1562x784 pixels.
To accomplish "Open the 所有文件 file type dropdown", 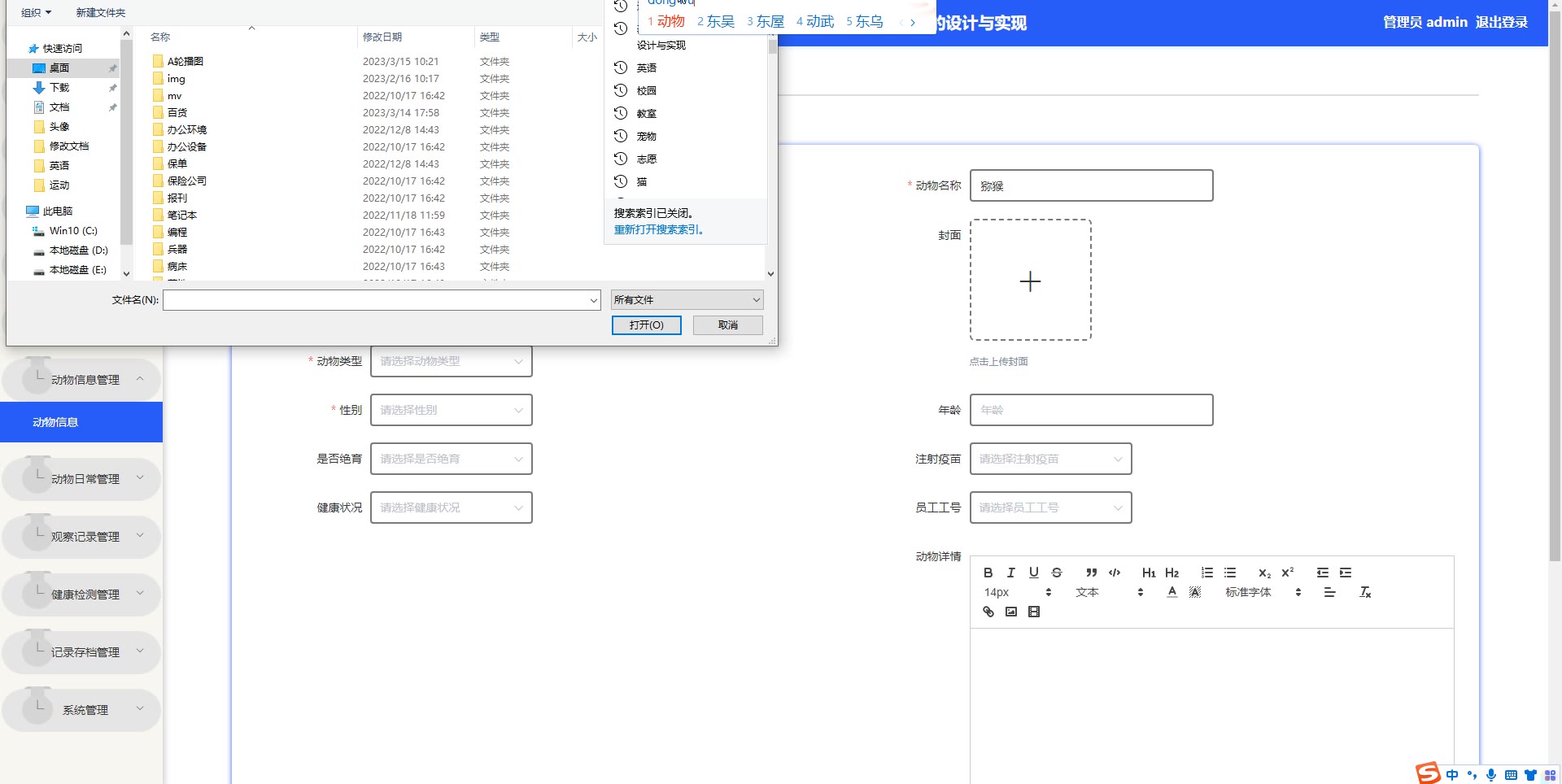I will [x=687, y=300].
